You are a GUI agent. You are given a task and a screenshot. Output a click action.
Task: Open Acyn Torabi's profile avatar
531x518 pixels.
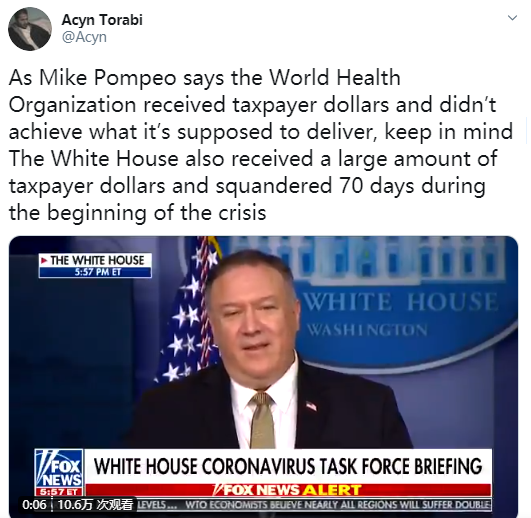(30, 29)
